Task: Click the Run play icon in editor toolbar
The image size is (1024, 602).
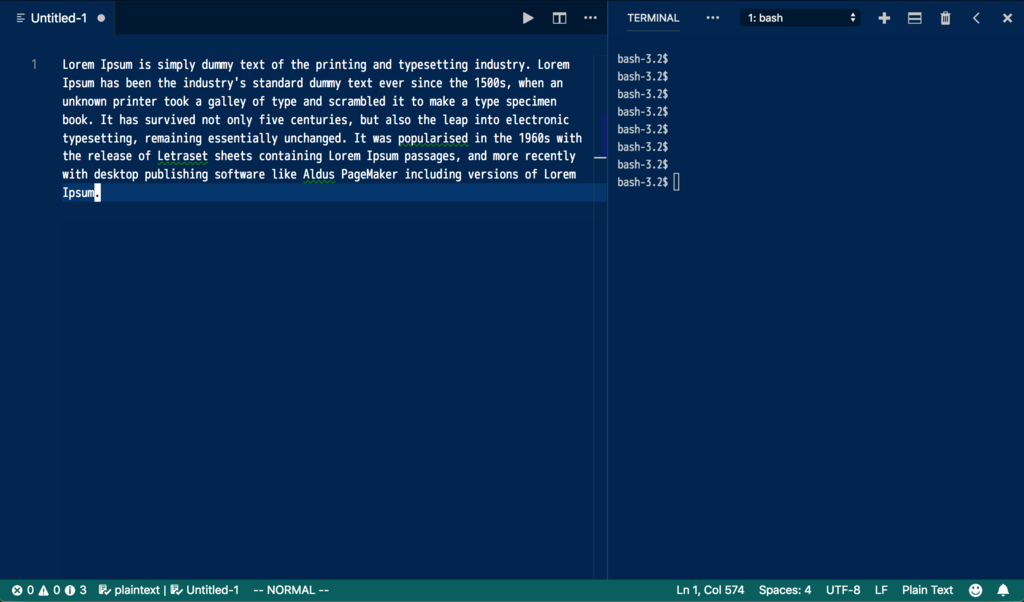Action: click(x=528, y=18)
